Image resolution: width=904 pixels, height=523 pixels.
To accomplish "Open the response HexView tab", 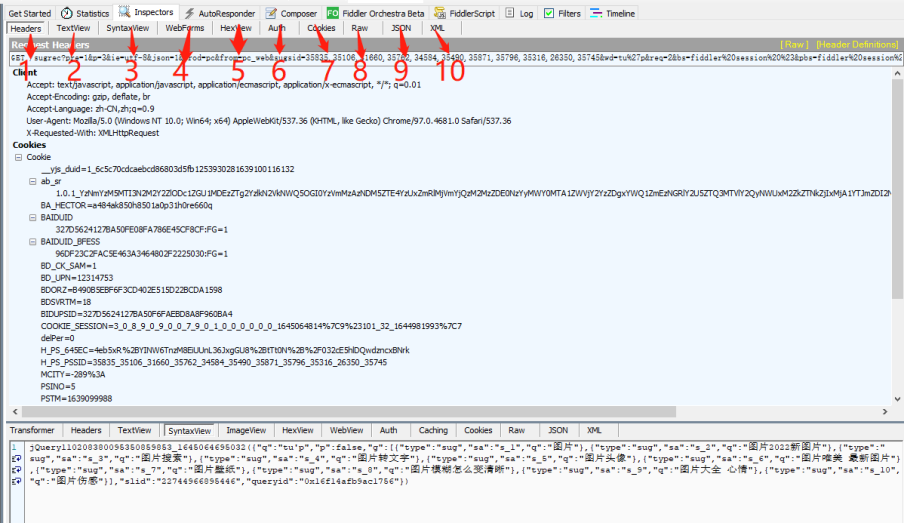I will tap(297, 430).
